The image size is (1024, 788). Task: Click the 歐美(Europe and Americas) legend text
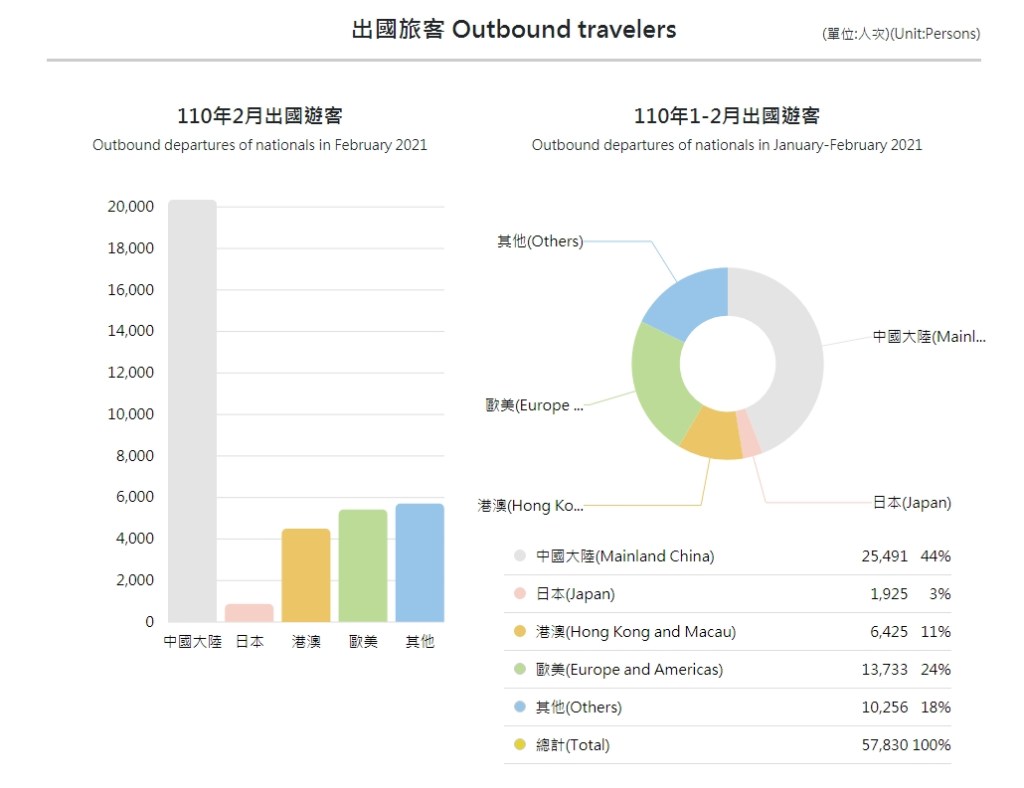pyautogui.click(x=629, y=669)
